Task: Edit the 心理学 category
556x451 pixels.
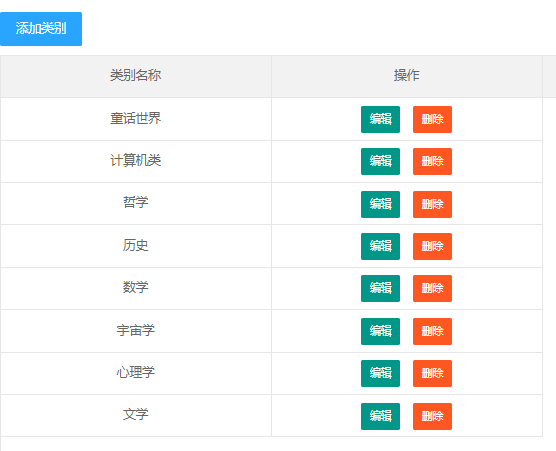Action: point(380,373)
